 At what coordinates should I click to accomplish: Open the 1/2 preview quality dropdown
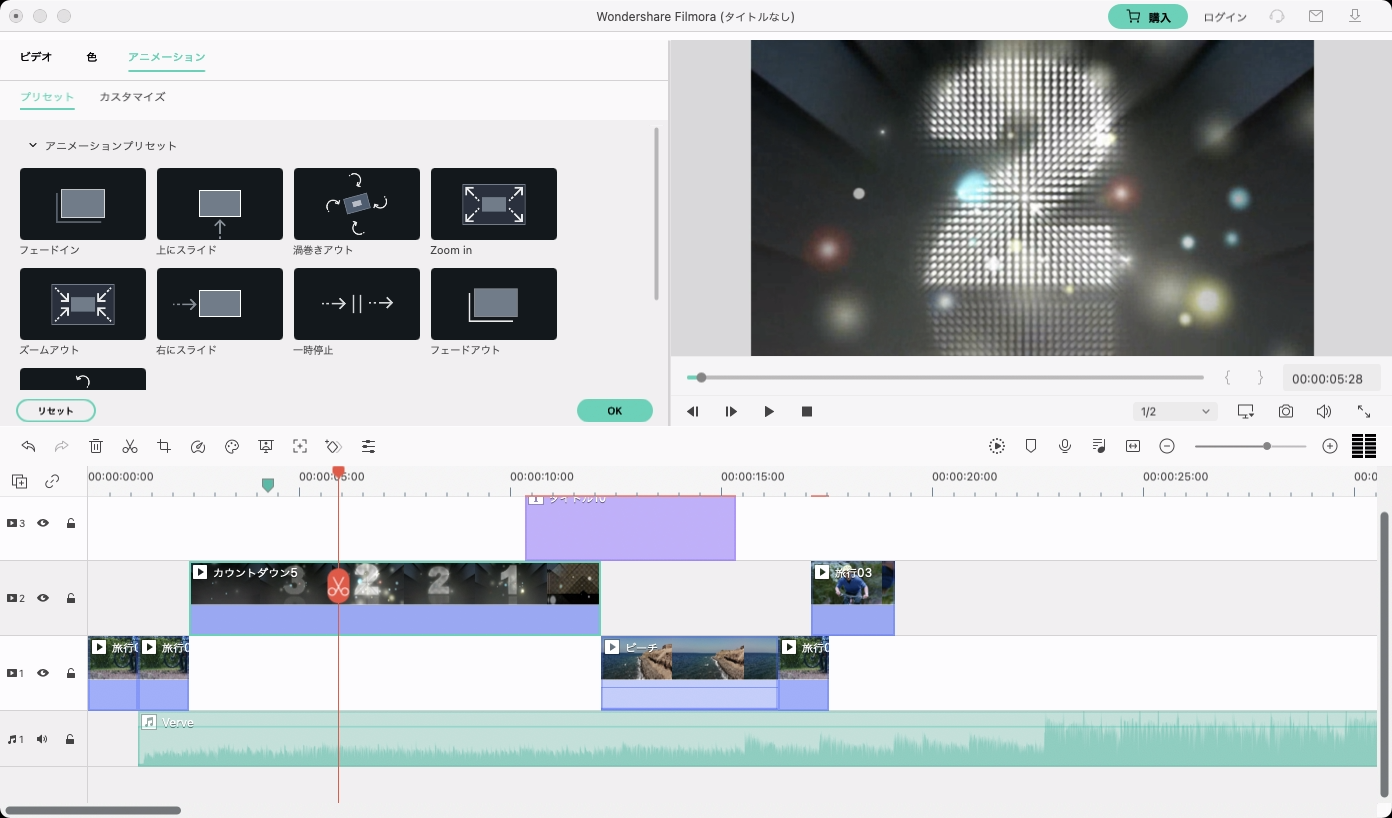tap(1175, 411)
